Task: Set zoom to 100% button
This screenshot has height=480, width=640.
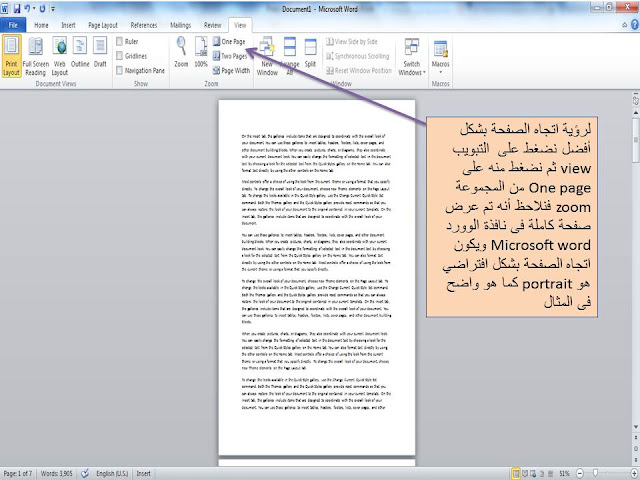Action: (x=201, y=52)
